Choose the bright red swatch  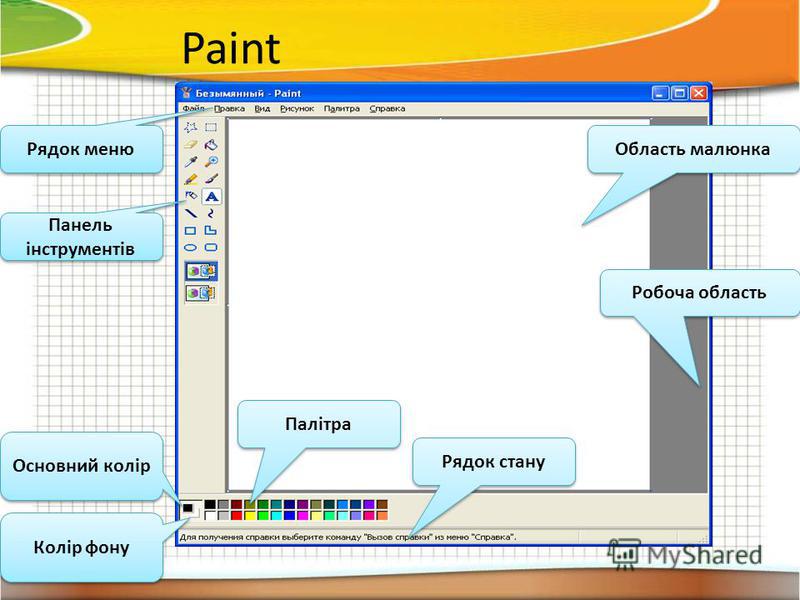point(236,515)
